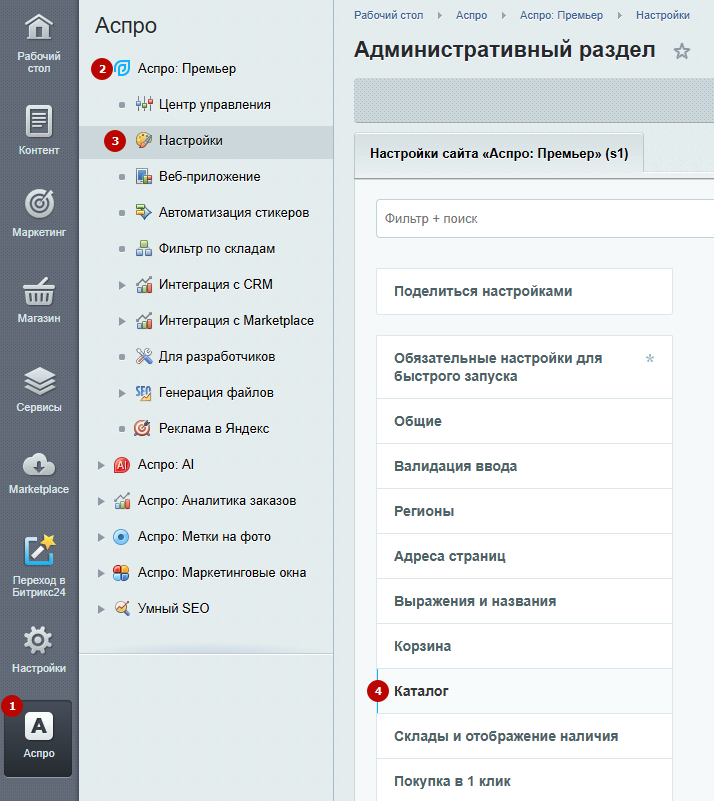Select the Каталог settings section
714x801 pixels.
[524, 691]
